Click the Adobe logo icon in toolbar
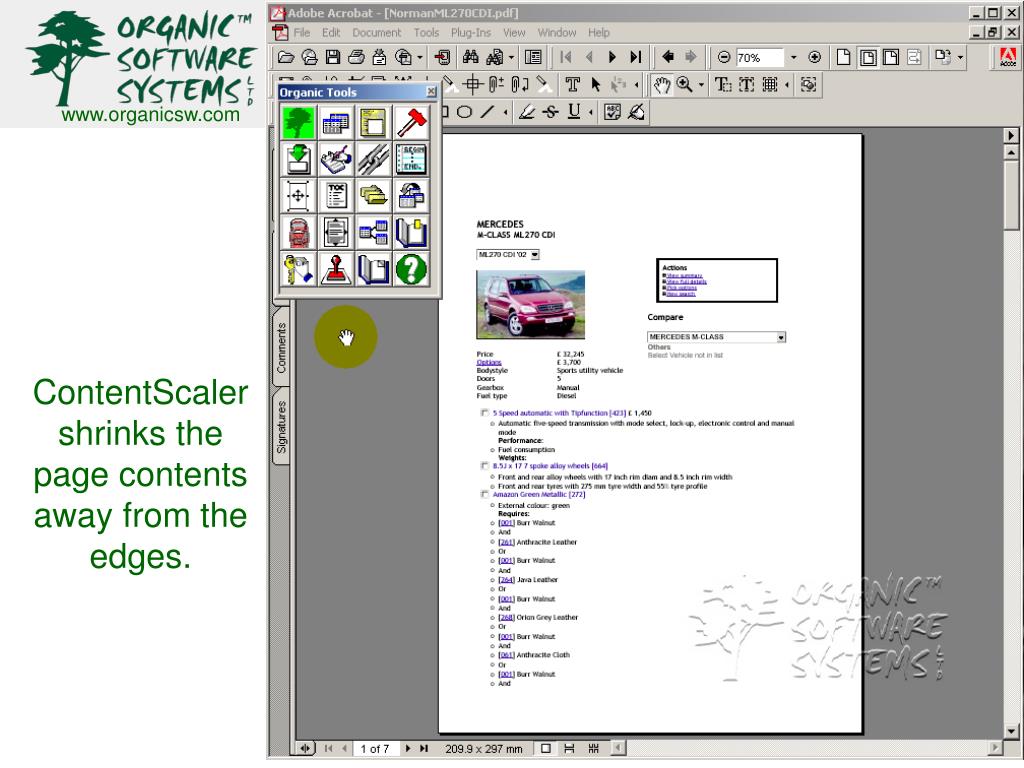 coord(1008,57)
